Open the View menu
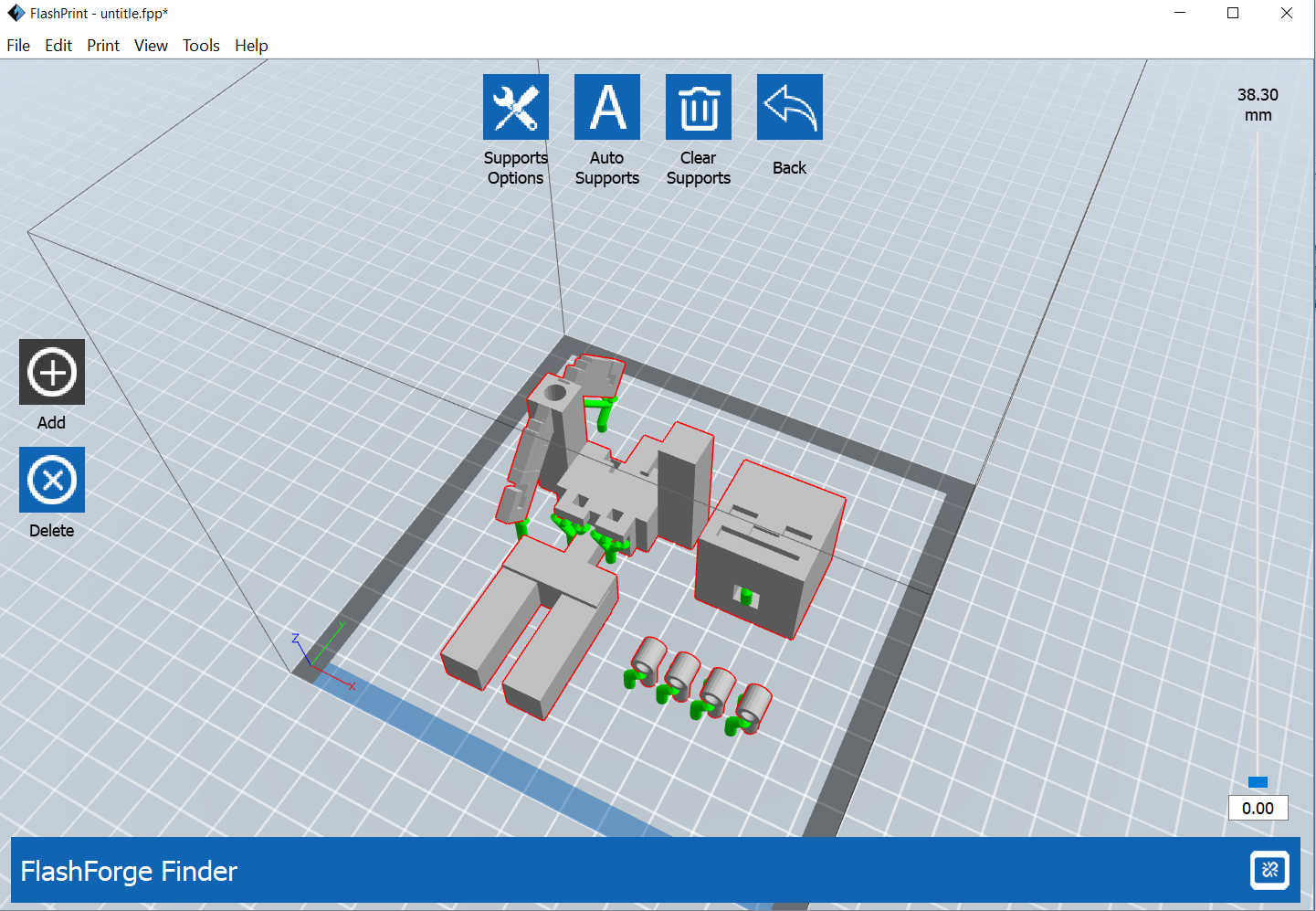Screen dimensions: 1316x911 click(x=151, y=46)
